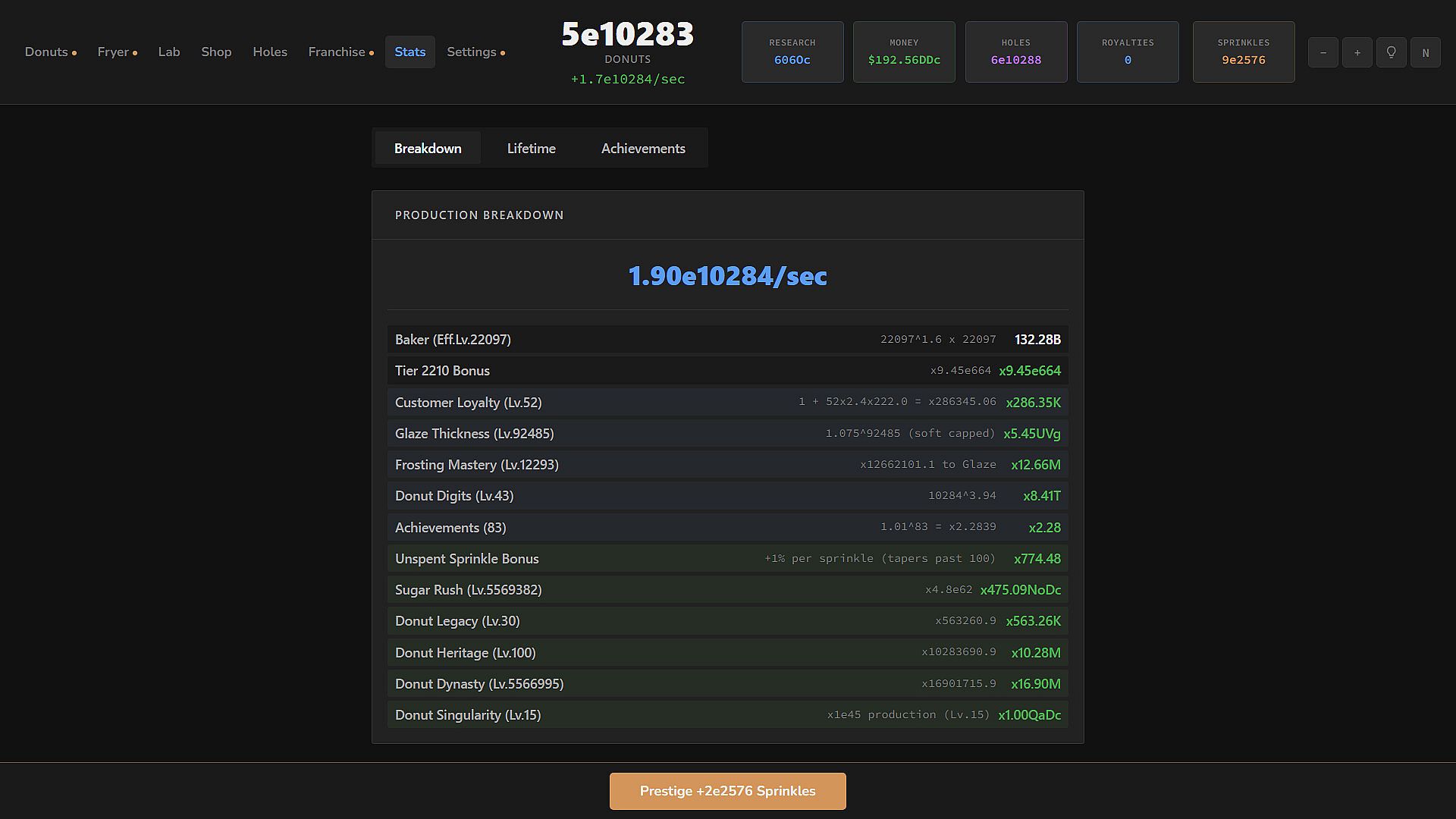Screen dimensions: 1456x819
Task: Click the 1.90e10284/sec production total
Action: tap(728, 275)
